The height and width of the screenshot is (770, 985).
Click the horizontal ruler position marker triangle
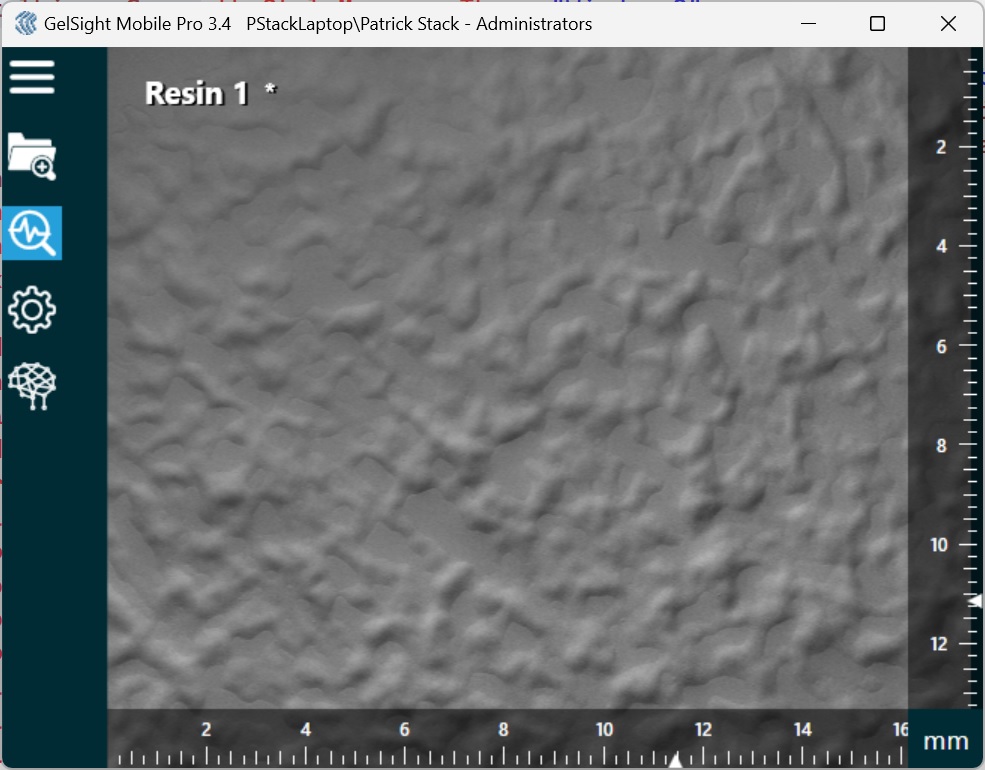(675, 761)
